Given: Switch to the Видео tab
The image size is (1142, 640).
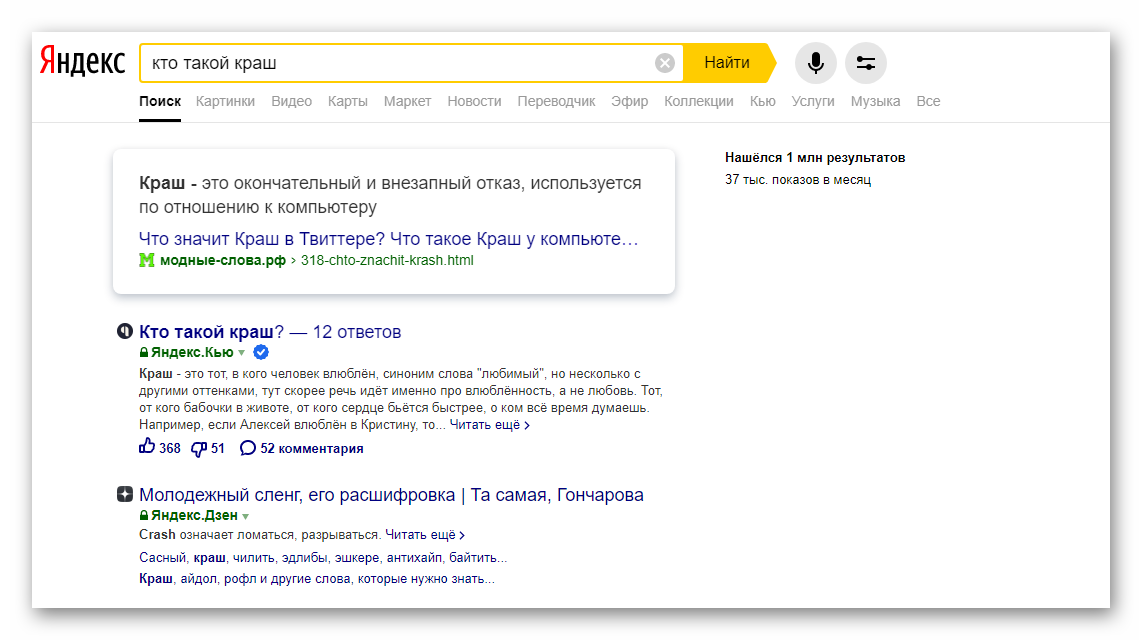Looking at the screenshot, I should click(x=291, y=101).
